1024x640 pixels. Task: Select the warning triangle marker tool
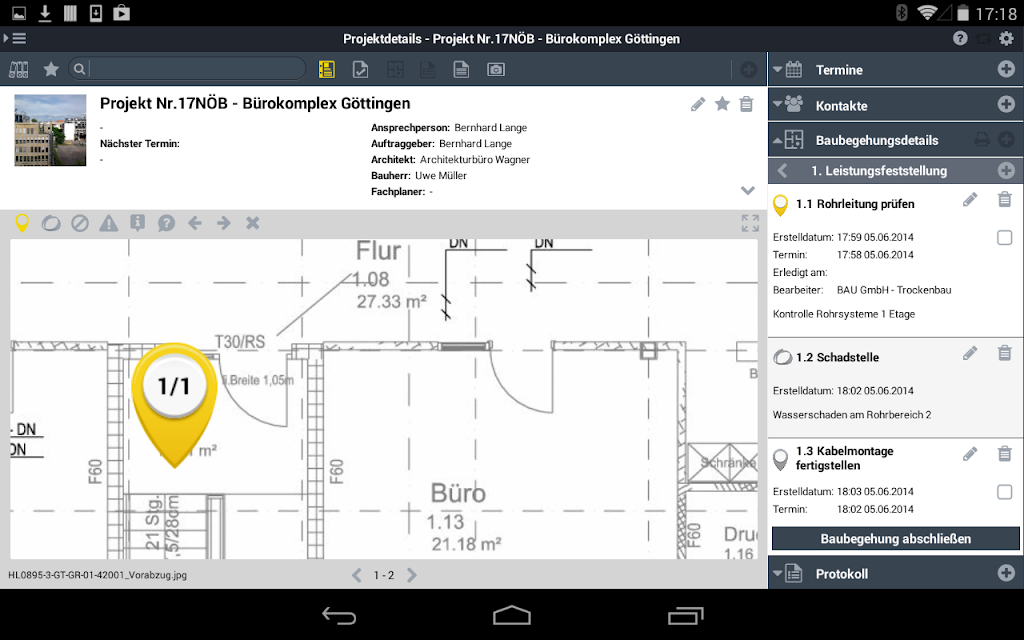point(108,223)
